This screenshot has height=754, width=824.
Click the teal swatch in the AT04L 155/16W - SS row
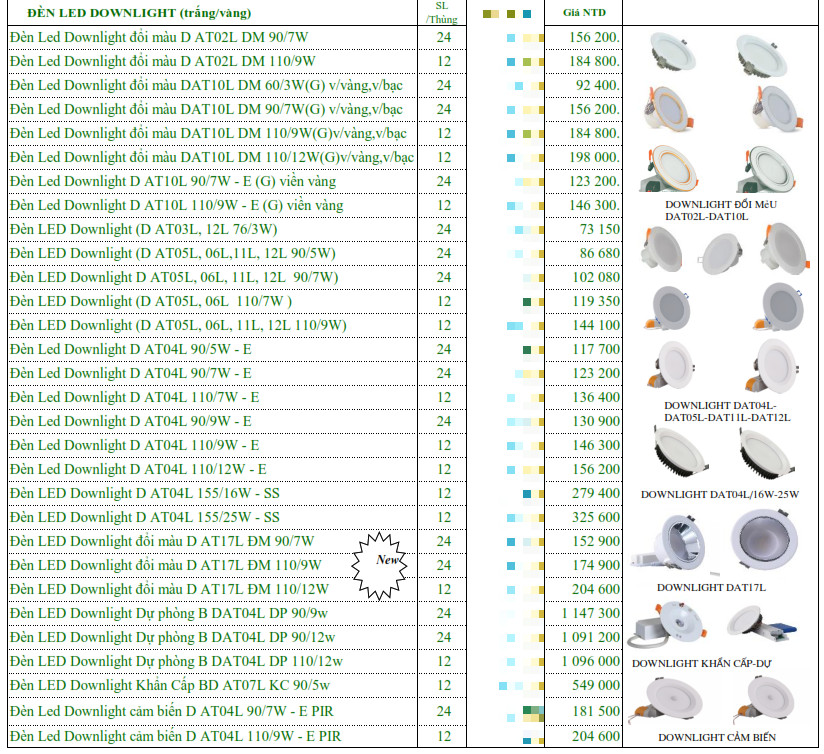527,493
